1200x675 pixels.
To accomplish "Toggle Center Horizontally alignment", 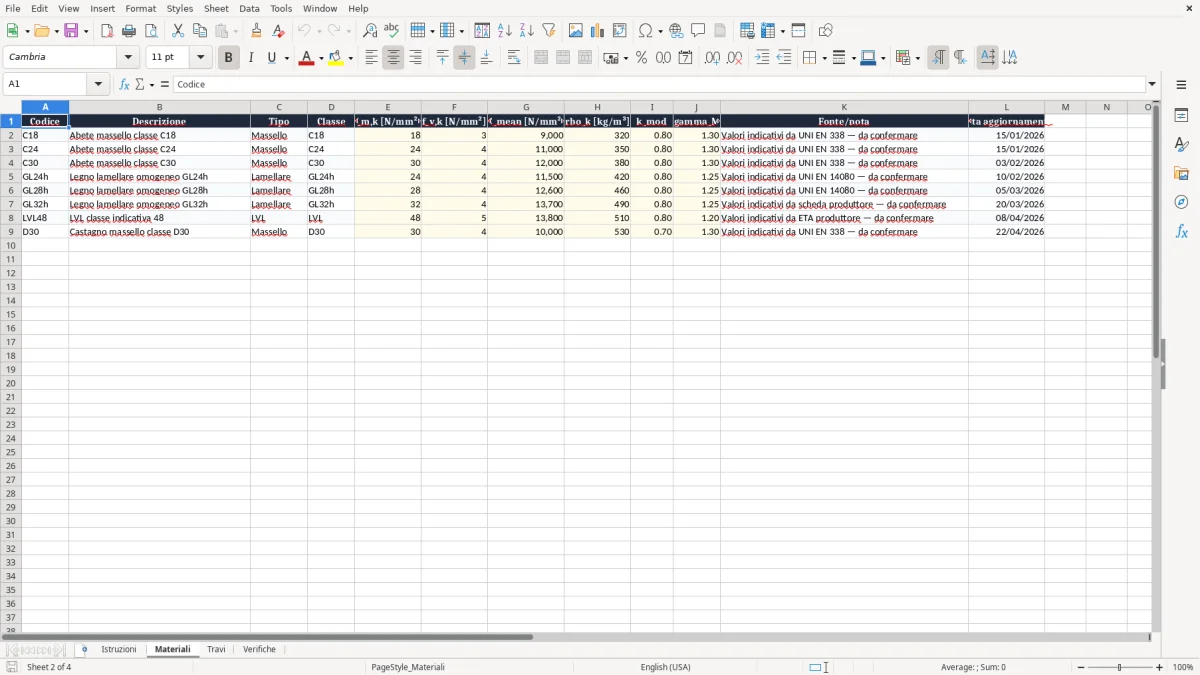I will pyautogui.click(x=393, y=58).
